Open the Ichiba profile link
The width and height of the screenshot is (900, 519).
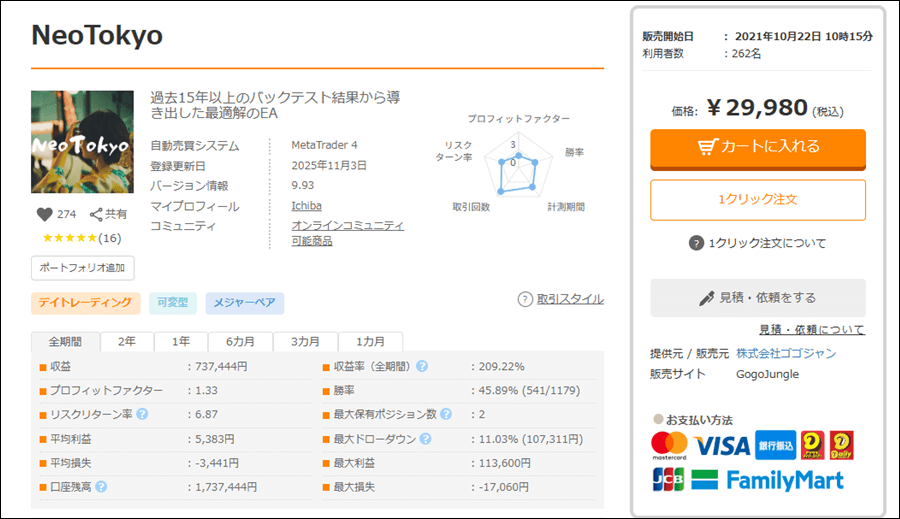[307, 206]
